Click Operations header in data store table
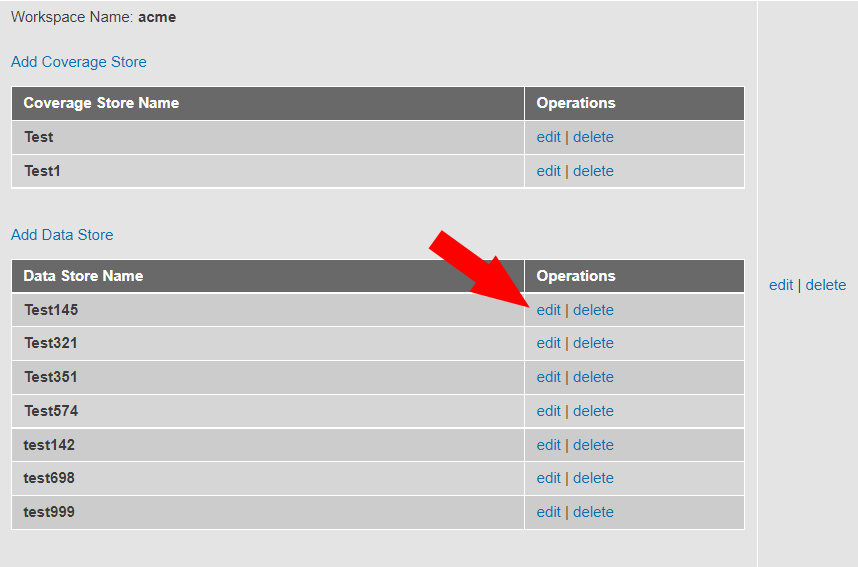Screen dimensions: 858x567 (635, 276)
